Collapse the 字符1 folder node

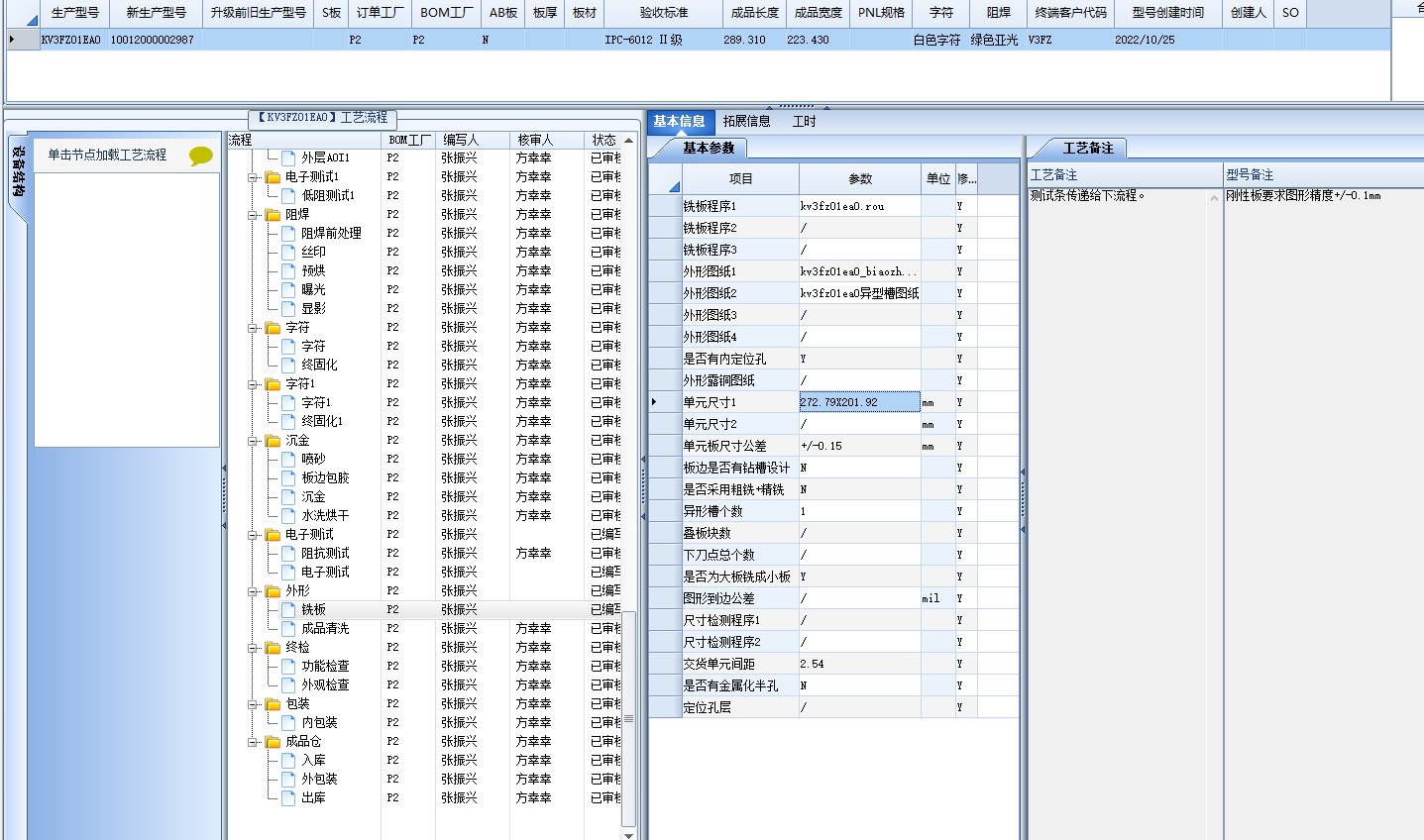254,384
